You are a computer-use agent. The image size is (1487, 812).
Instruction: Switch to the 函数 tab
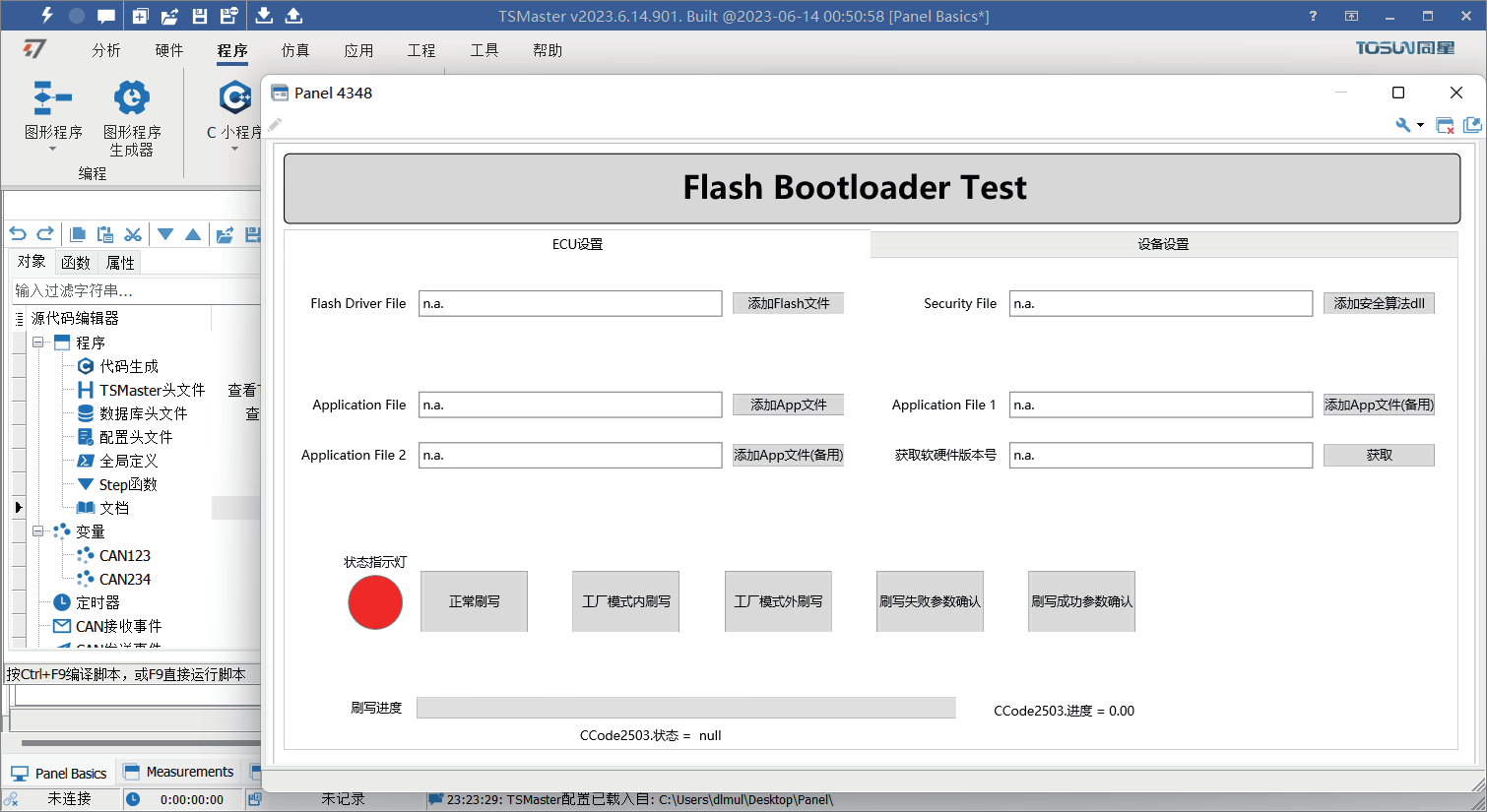pos(76,263)
